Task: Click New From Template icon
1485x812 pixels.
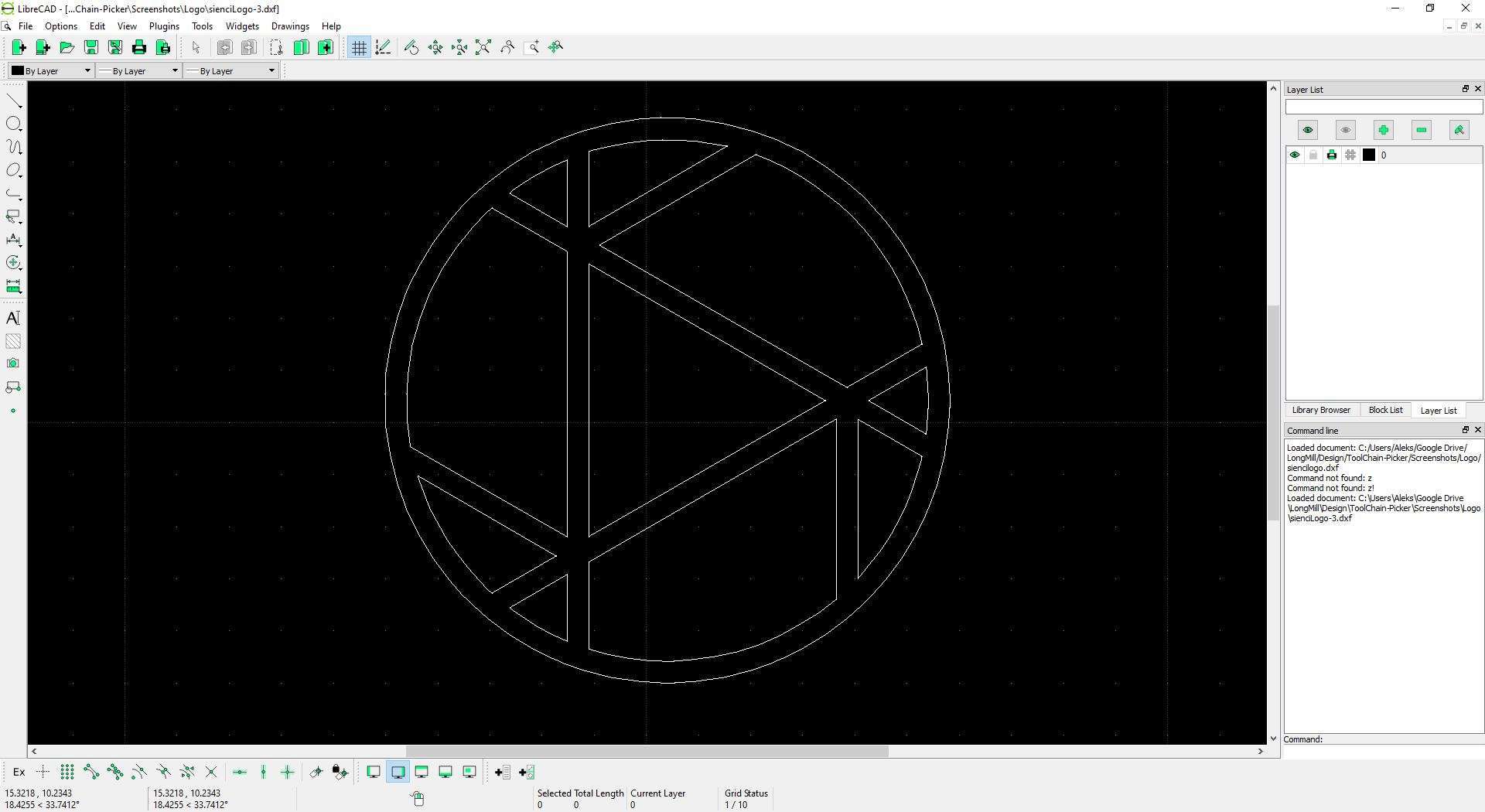Action: pos(43,48)
